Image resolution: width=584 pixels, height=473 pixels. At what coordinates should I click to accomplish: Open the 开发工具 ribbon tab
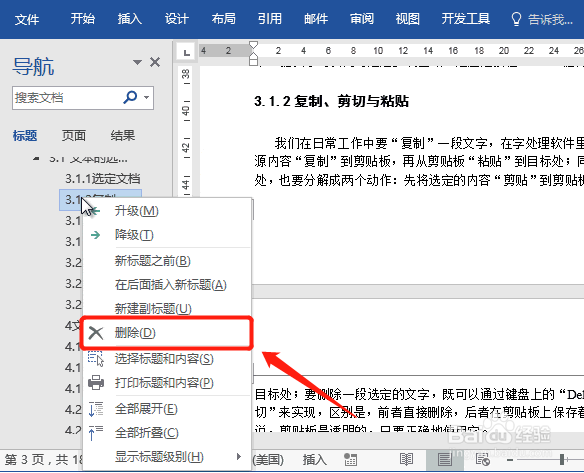(x=466, y=19)
